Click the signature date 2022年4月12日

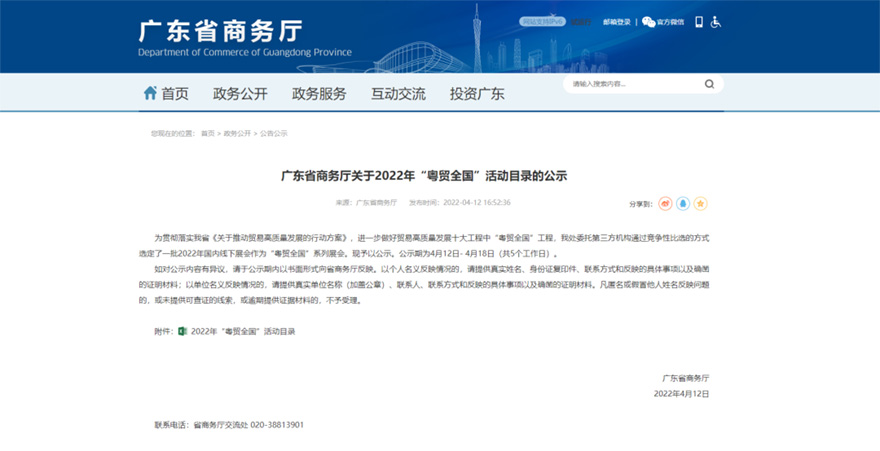(x=681, y=394)
